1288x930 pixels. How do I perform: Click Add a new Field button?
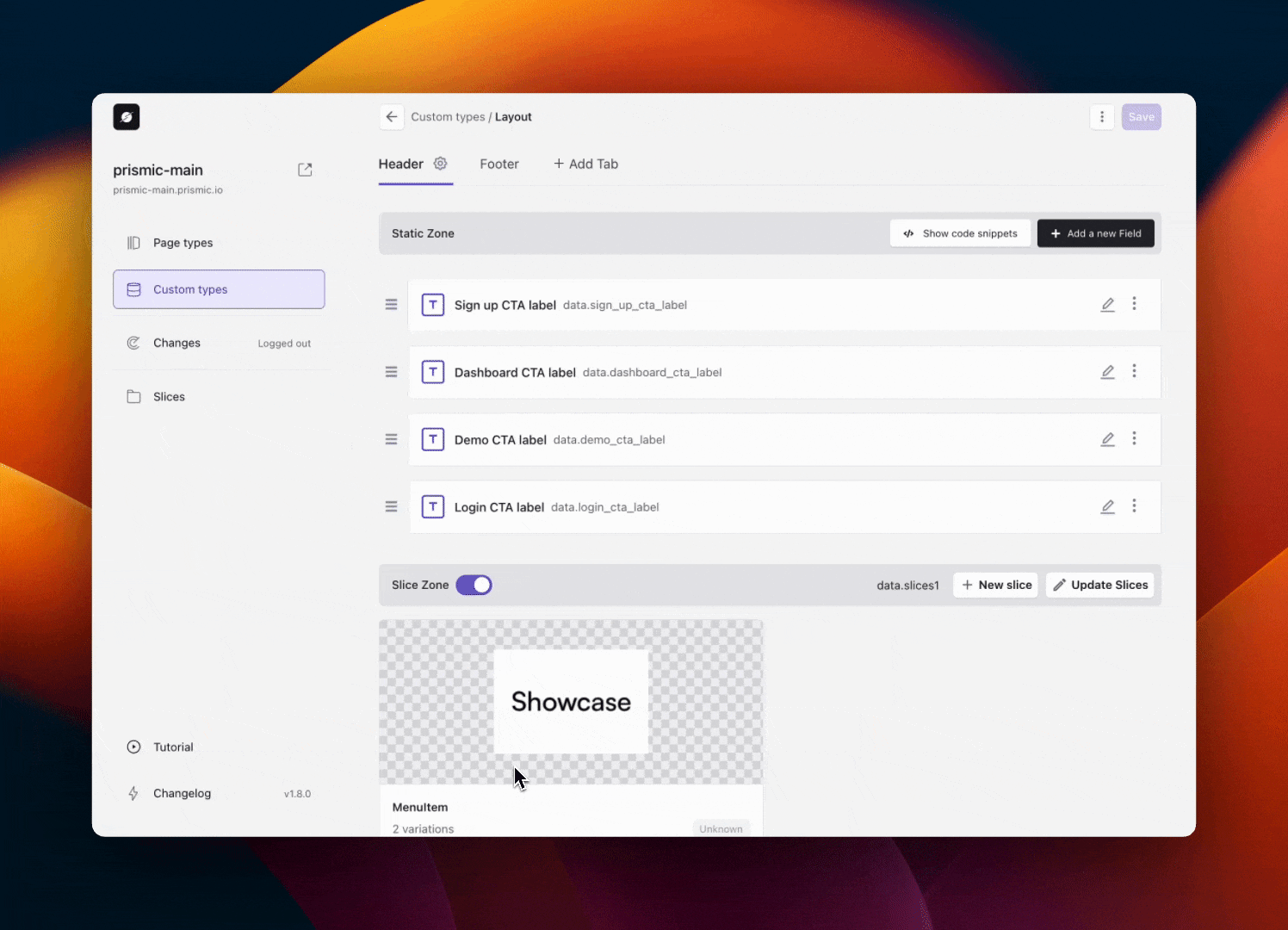pyautogui.click(x=1095, y=233)
